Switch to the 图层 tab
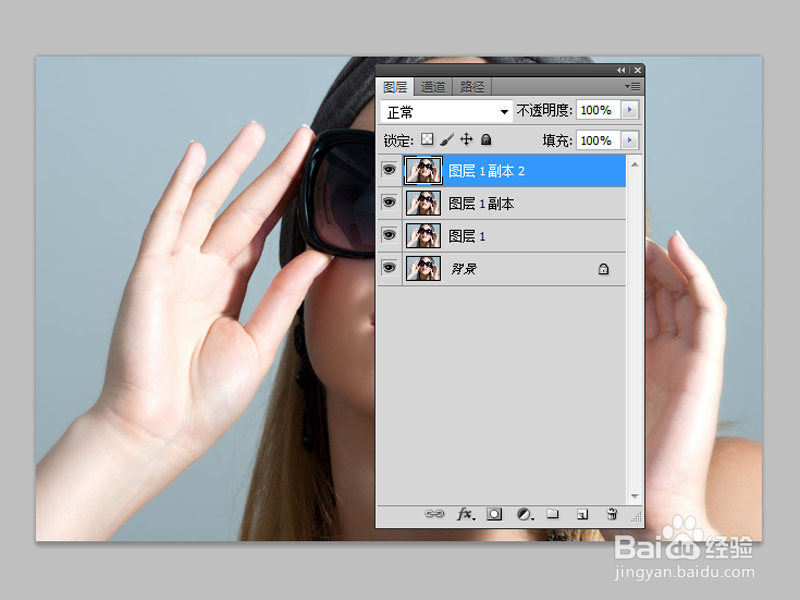Viewport: 800px width, 600px height. (x=395, y=87)
